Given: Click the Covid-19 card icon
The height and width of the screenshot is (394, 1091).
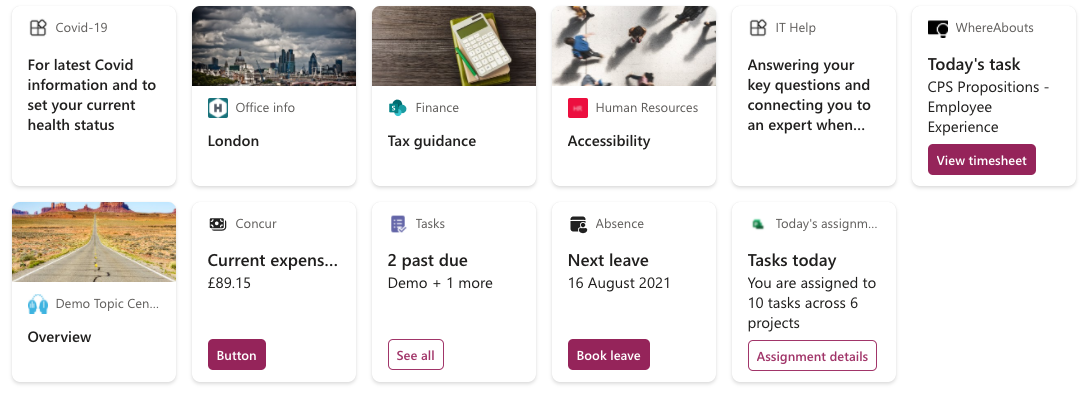Looking at the screenshot, I should pos(38,28).
